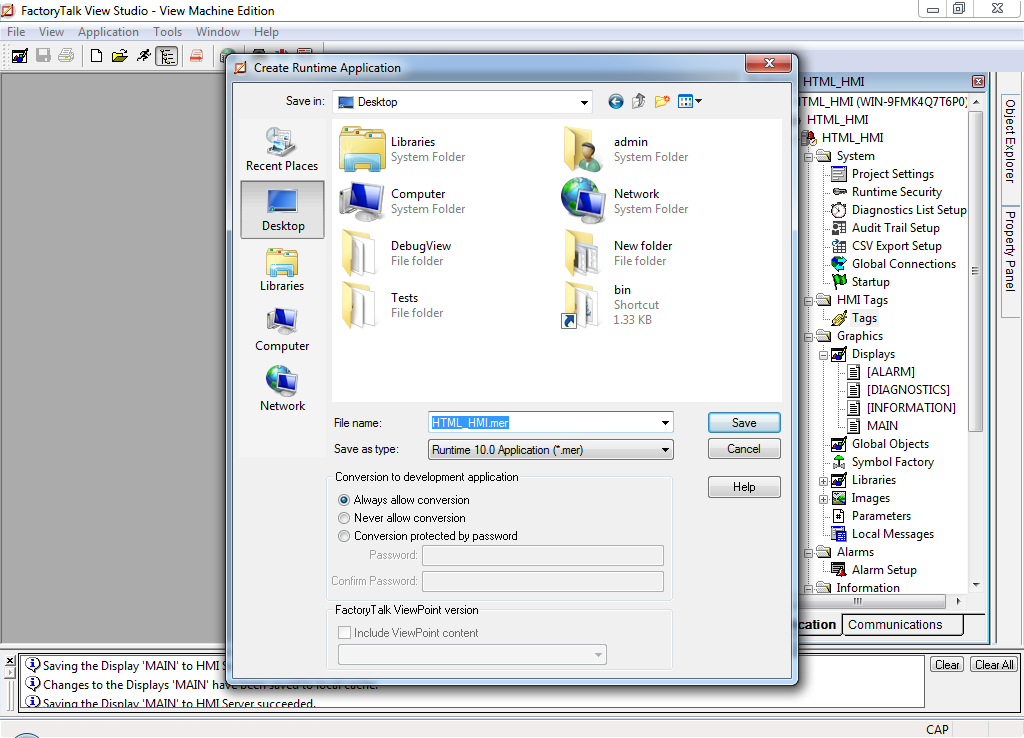Image resolution: width=1024 pixels, height=738 pixels.
Task: Open Symbol Factory in explorer tree
Action: [892, 462]
